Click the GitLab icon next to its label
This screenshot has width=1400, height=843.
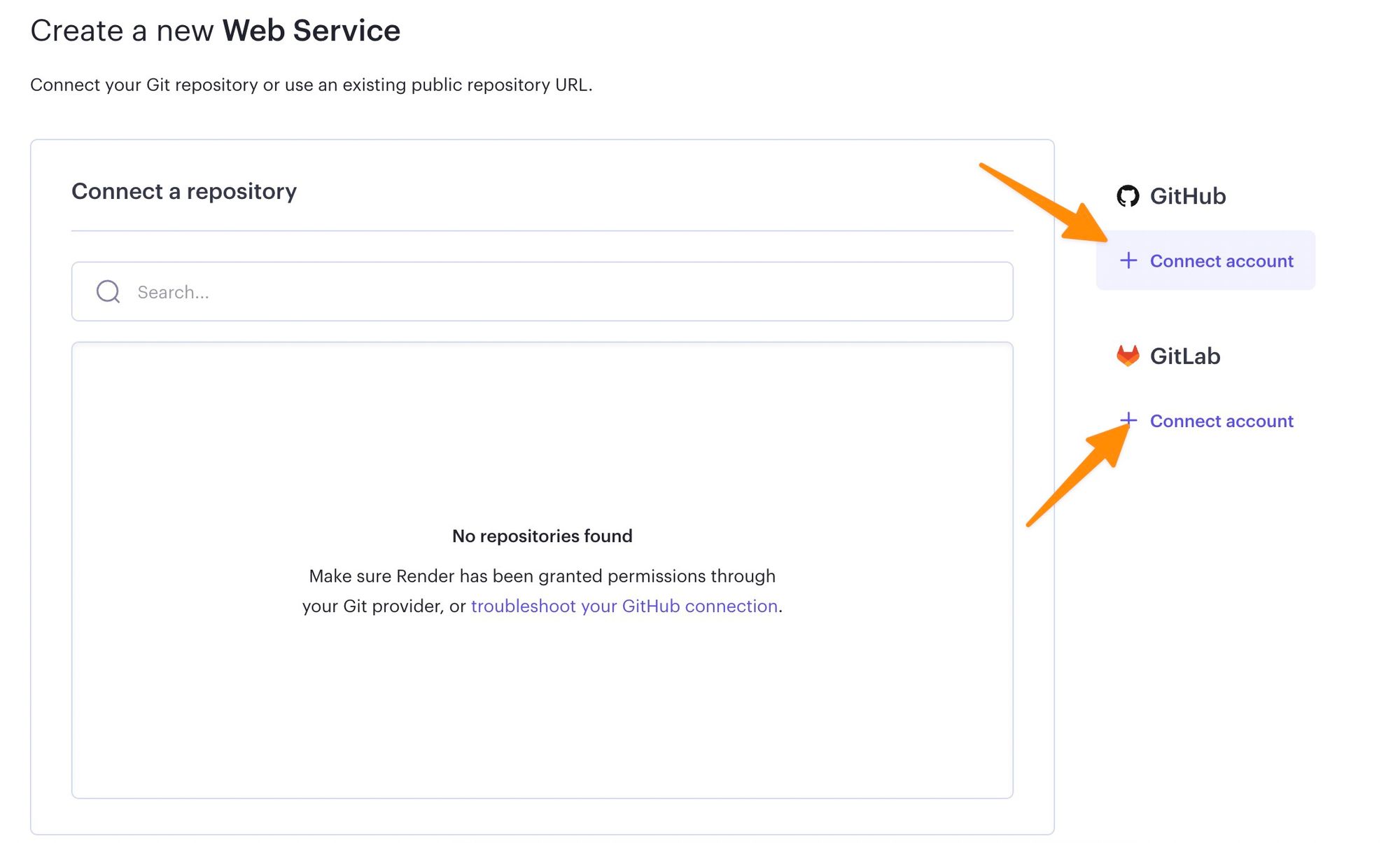(x=1128, y=356)
